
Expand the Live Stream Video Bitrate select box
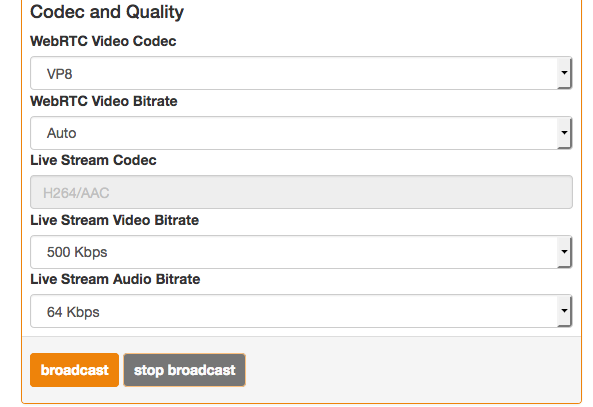pos(301,252)
